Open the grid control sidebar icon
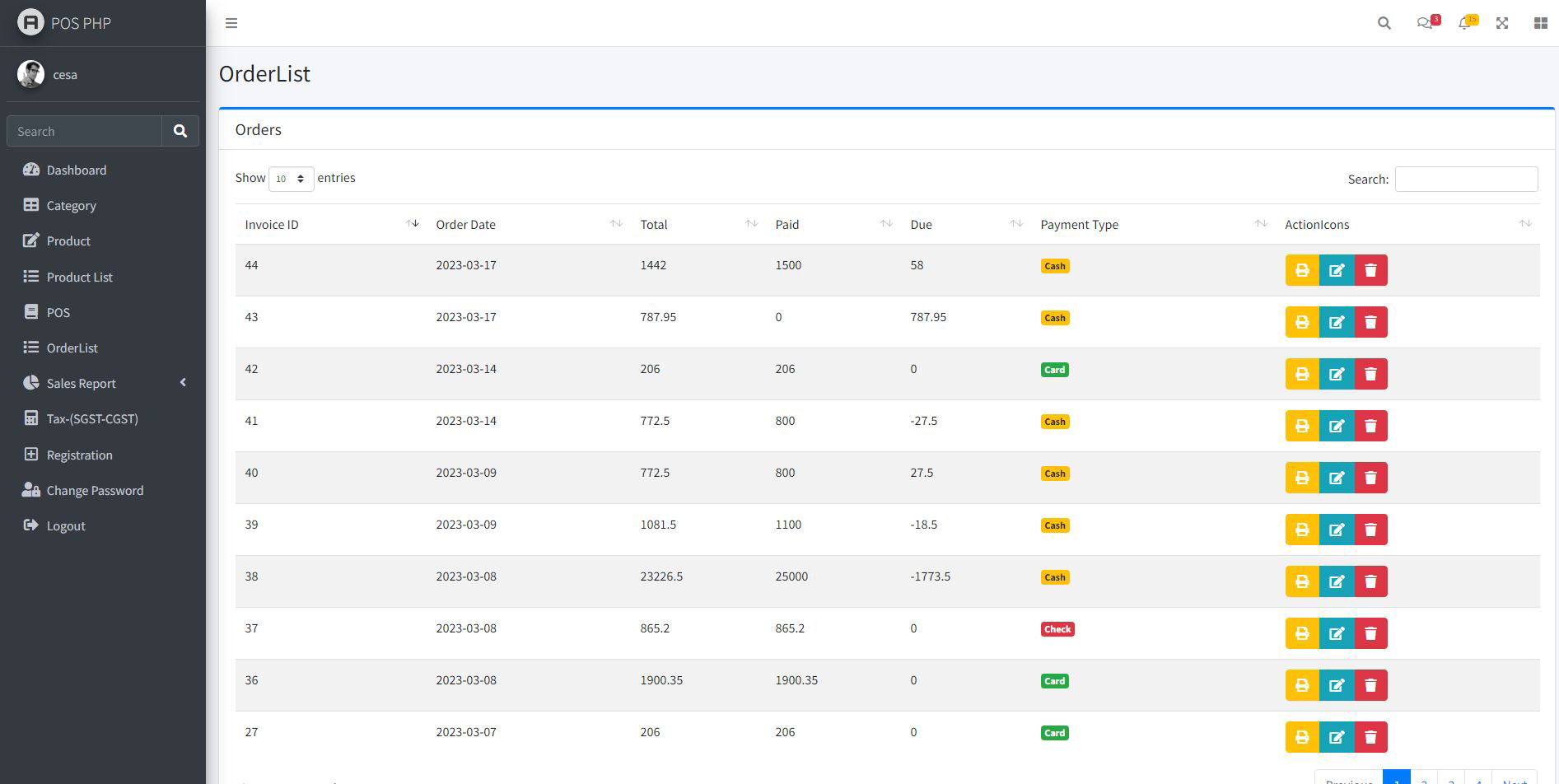This screenshot has width=1559, height=784. [1540, 23]
